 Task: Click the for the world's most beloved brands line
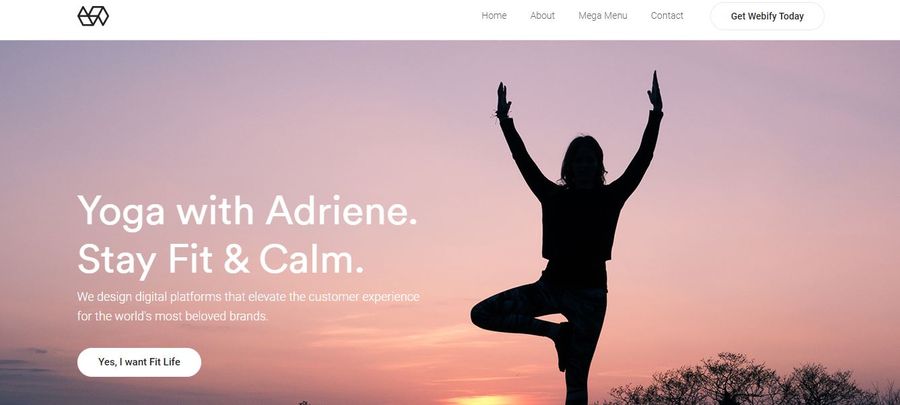[x=173, y=316]
